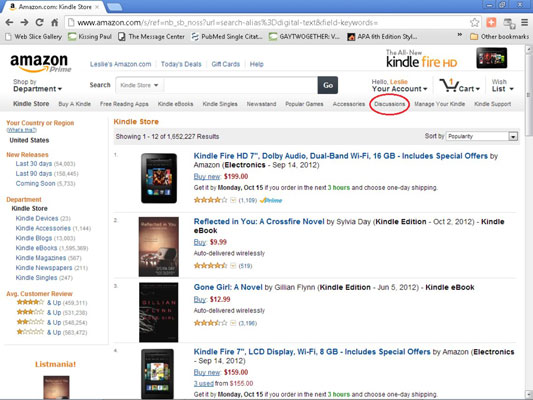
Task: Bookmark this page with the star icon
Action: 475,22
